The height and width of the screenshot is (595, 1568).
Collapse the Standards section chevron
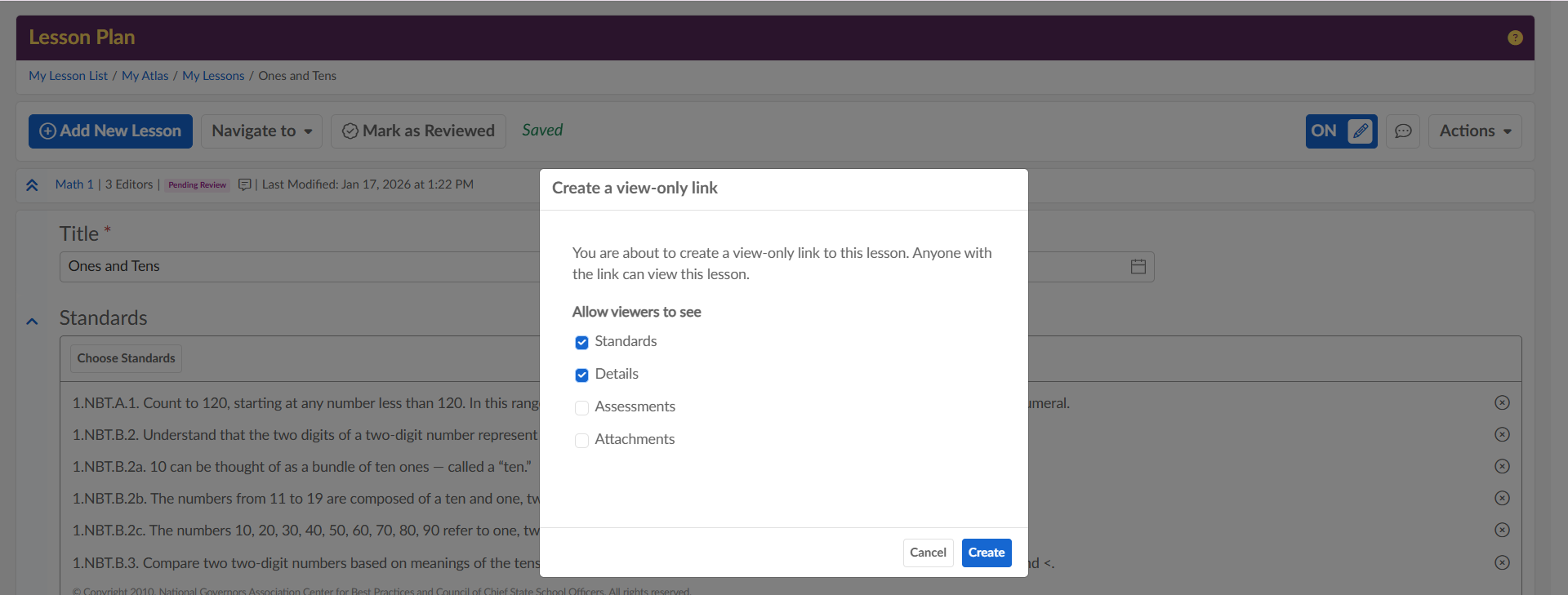(x=32, y=321)
